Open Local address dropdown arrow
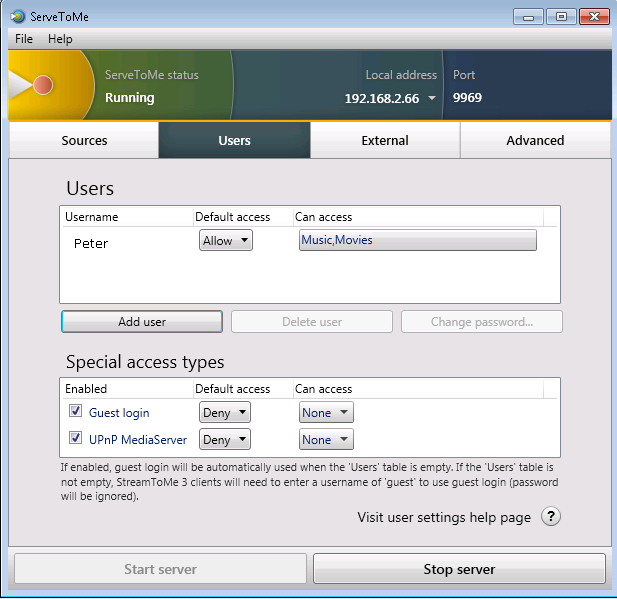This screenshot has width=617, height=599. [432, 98]
